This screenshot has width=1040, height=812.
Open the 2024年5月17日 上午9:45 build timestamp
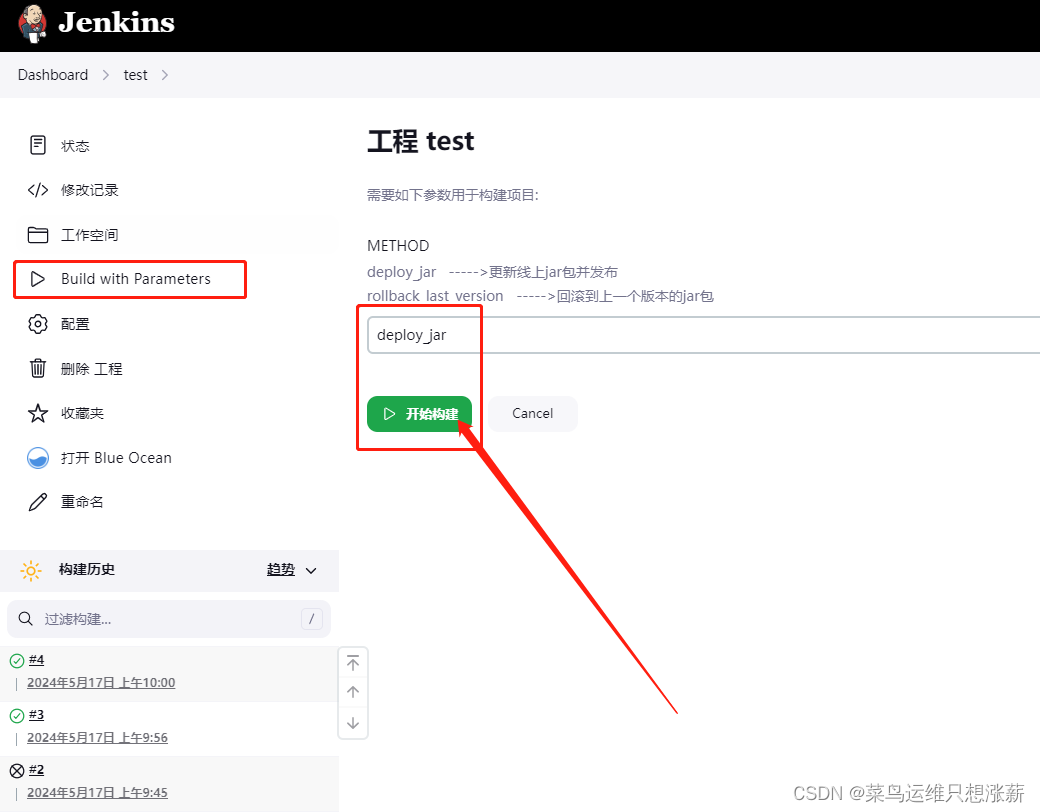pyautogui.click(x=98, y=793)
